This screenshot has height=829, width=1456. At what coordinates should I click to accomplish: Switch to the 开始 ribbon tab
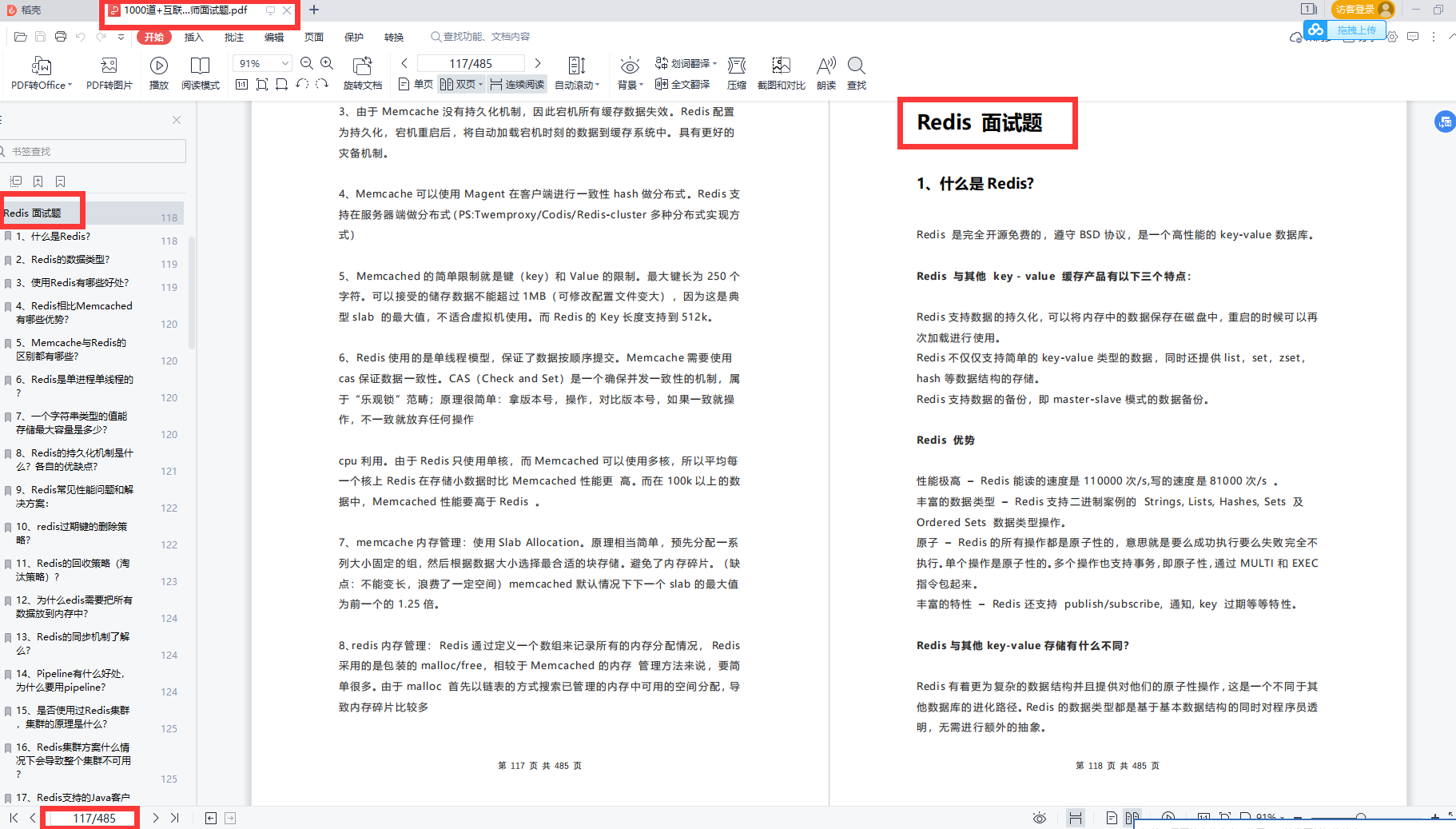coord(154,37)
